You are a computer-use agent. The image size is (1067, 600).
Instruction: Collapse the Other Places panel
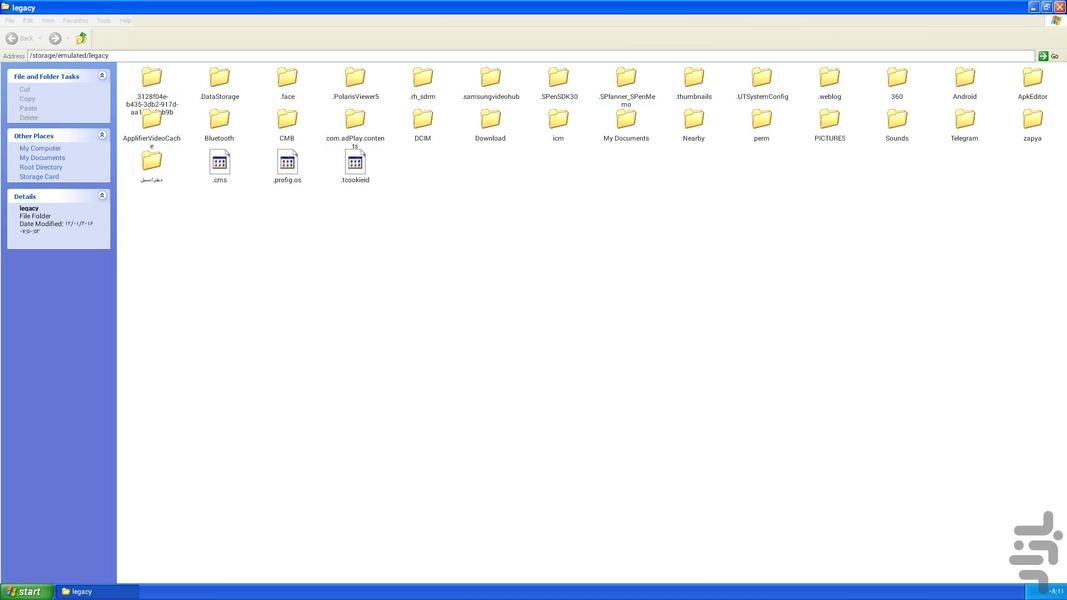[102, 135]
